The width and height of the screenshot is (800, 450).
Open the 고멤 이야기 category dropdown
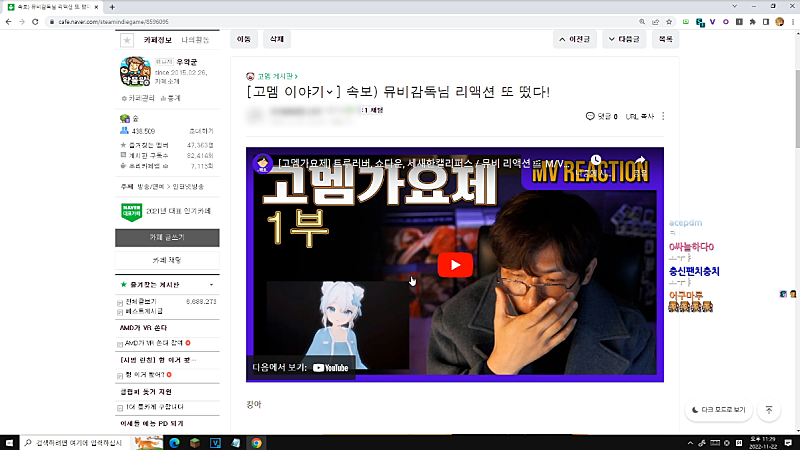point(293,92)
